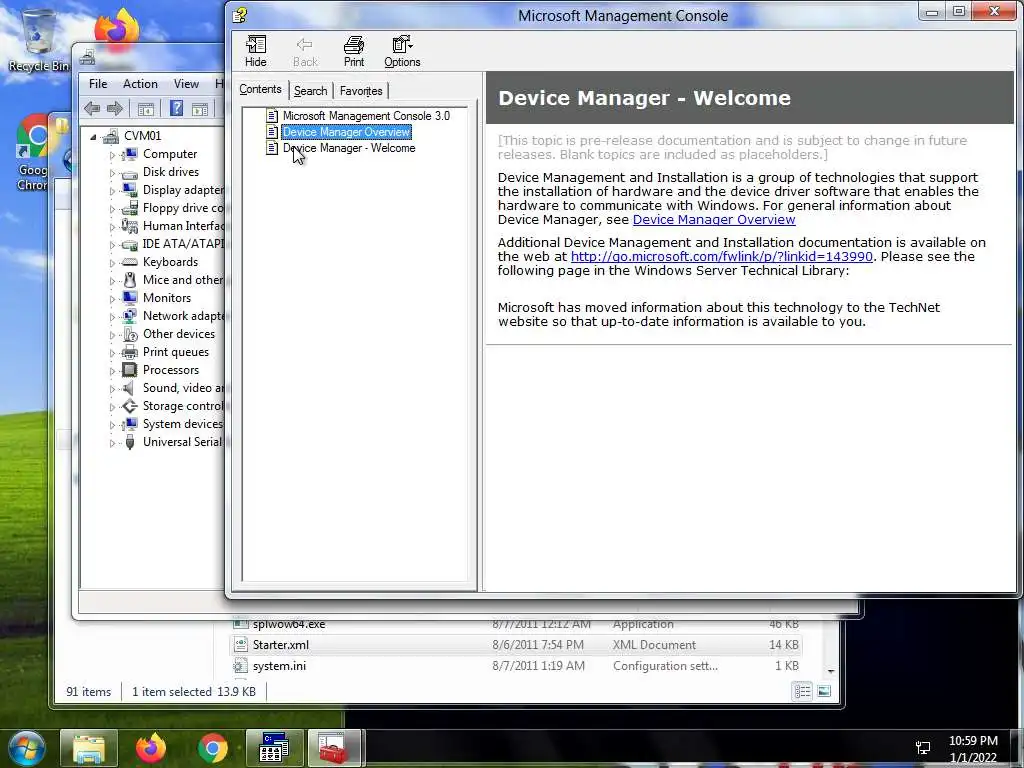Expand the Computer category

tap(112, 155)
